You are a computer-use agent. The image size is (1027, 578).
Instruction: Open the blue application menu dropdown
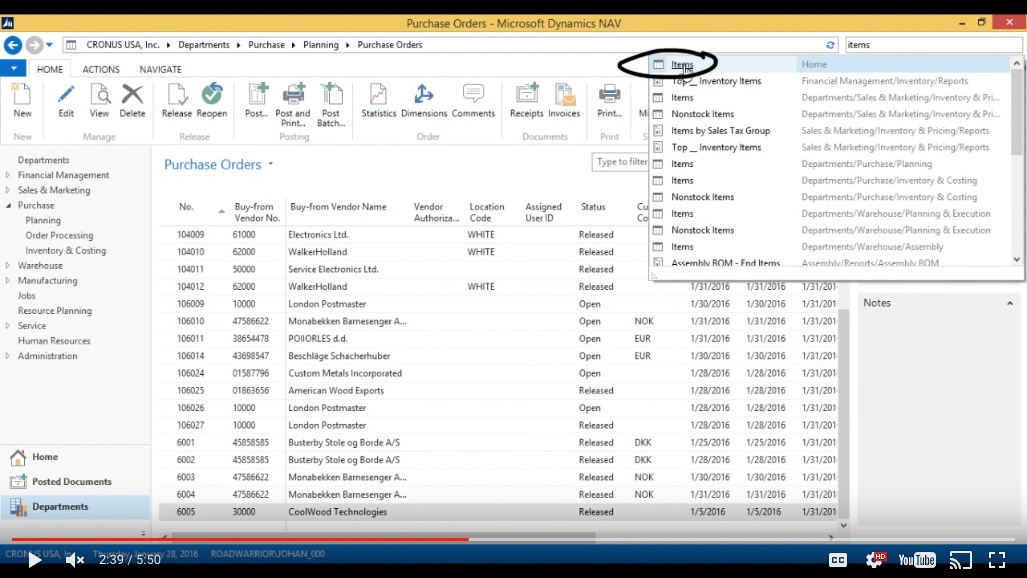click(13, 68)
